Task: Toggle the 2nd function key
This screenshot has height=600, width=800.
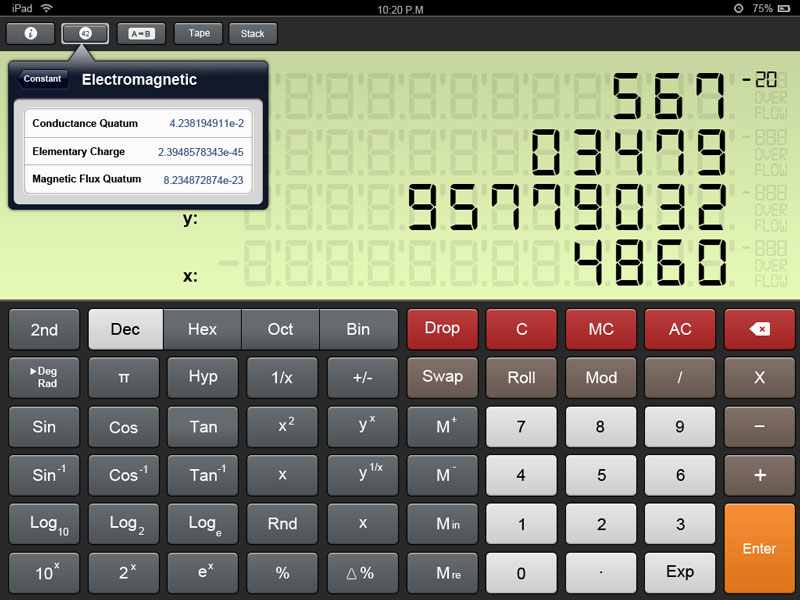Action: [44, 329]
